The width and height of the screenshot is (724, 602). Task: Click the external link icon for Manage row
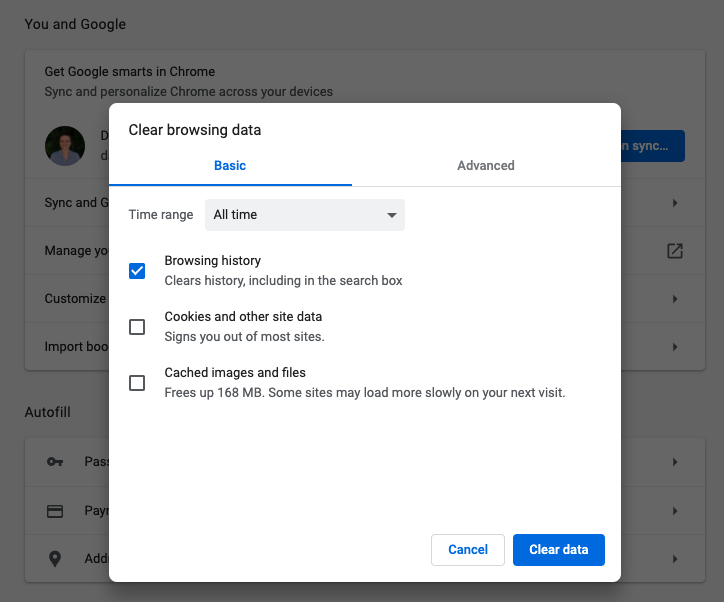[675, 251]
